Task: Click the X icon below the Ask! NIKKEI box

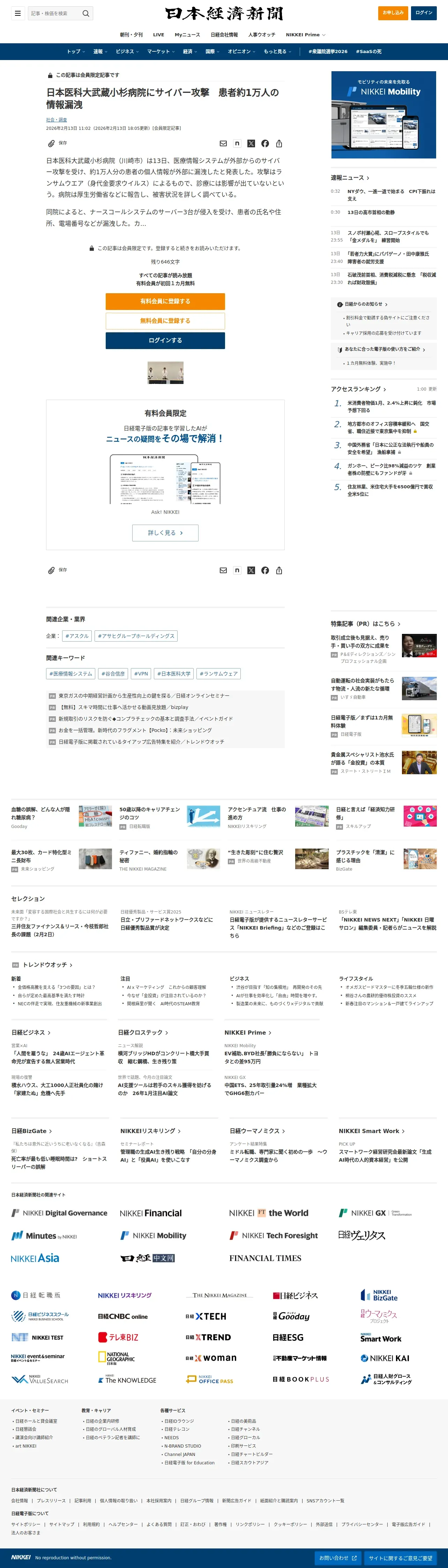Action: click(x=251, y=570)
